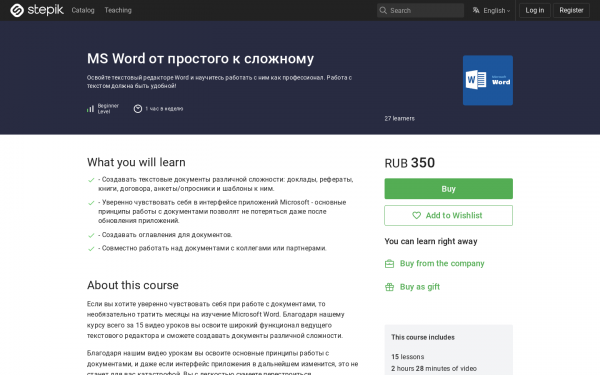Click the Register button

[571, 10]
